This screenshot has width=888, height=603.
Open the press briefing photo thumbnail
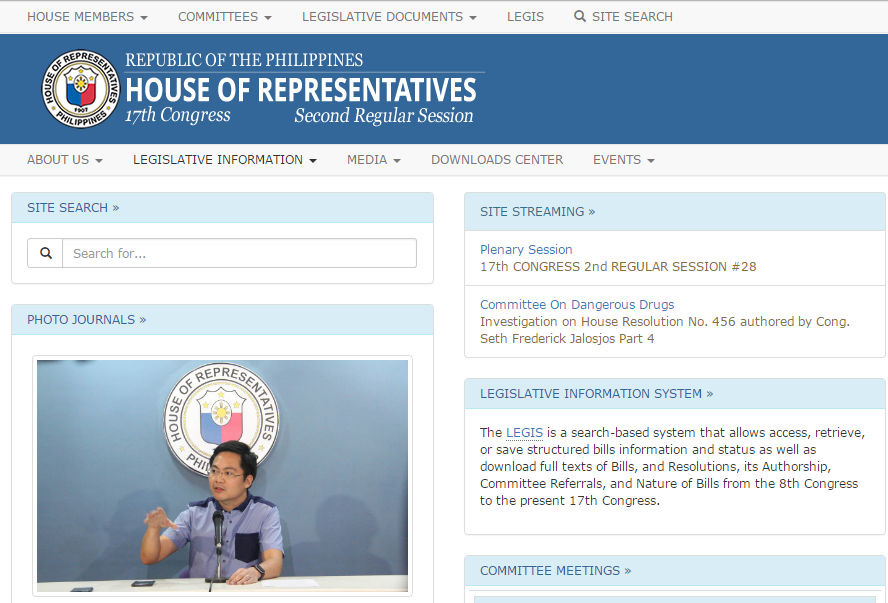[x=222, y=475]
